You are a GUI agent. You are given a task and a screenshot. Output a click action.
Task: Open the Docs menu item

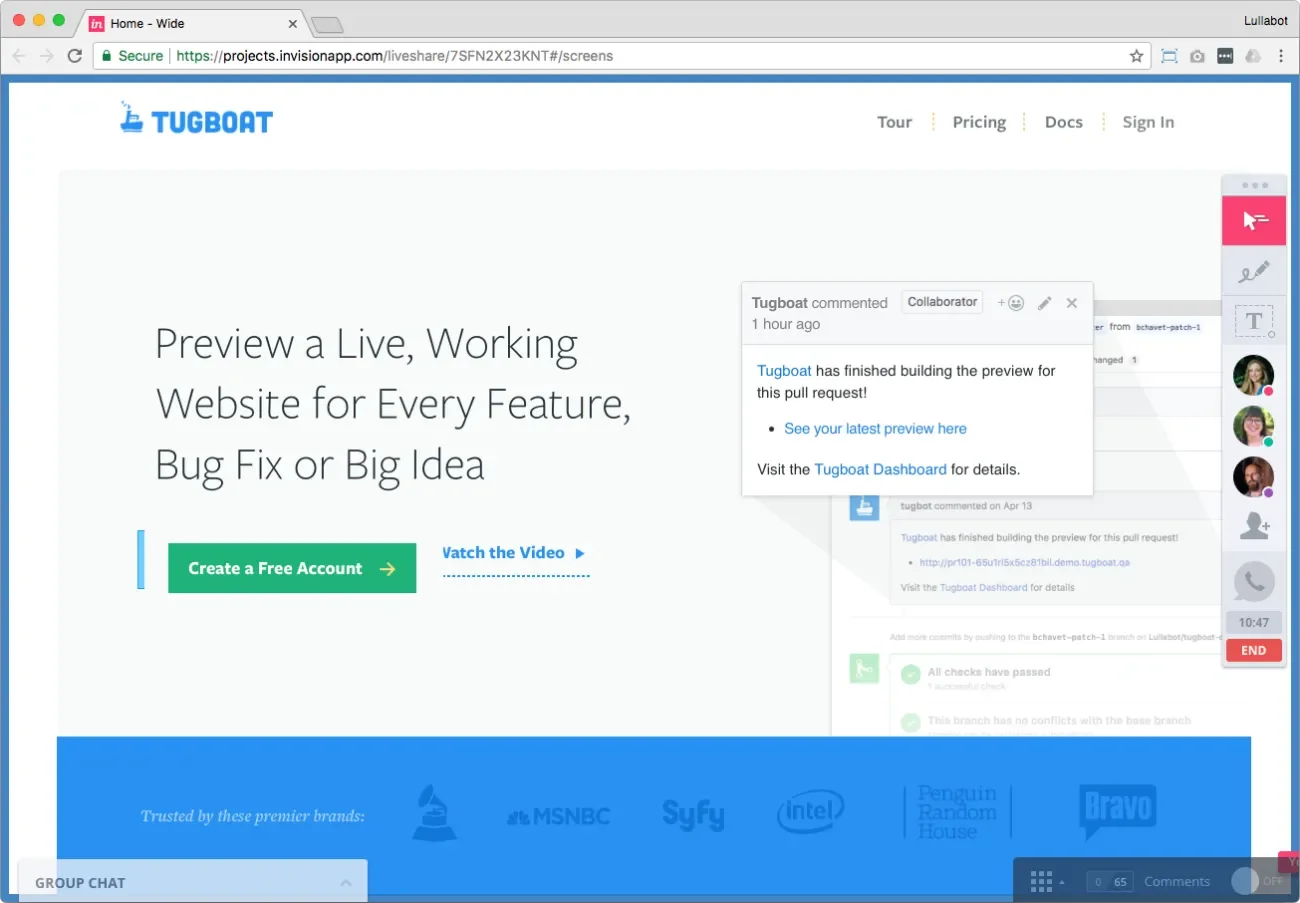tap(1063, 122)
